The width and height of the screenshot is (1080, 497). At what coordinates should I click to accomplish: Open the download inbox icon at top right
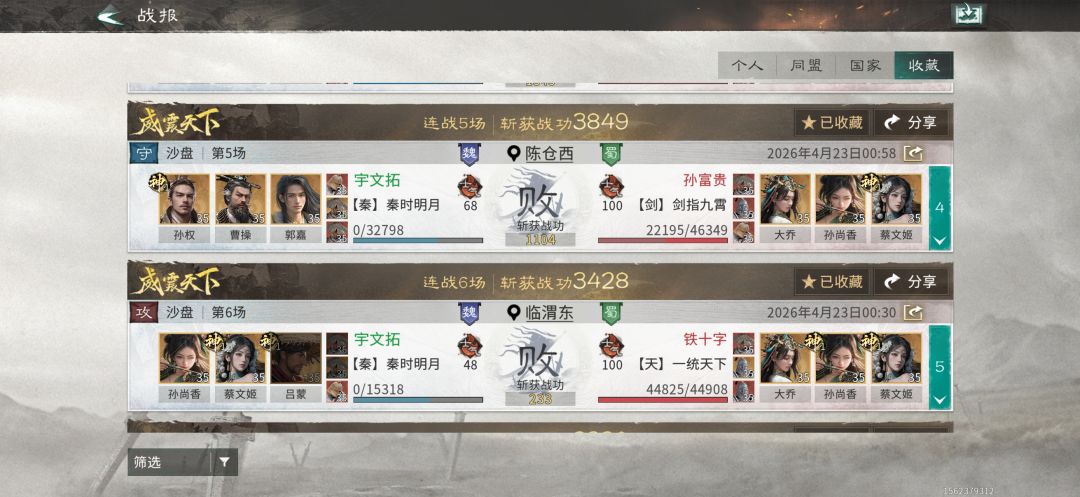click(x=968, y=14)
